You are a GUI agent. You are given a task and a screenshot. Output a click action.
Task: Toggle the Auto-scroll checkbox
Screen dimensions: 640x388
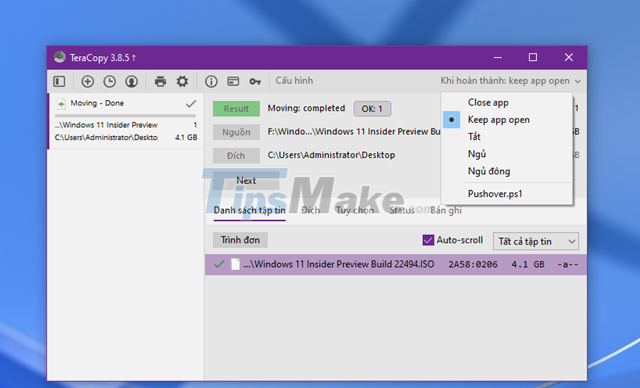pos(428,240)
